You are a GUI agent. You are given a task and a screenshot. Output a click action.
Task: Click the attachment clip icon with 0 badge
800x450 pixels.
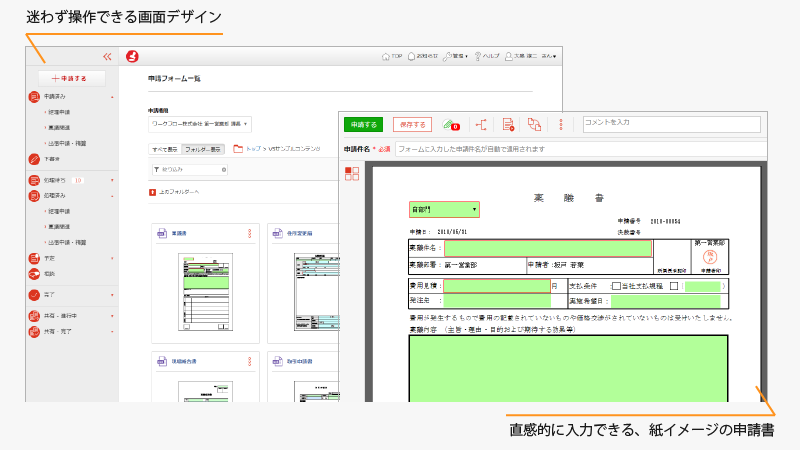point(450,125)
